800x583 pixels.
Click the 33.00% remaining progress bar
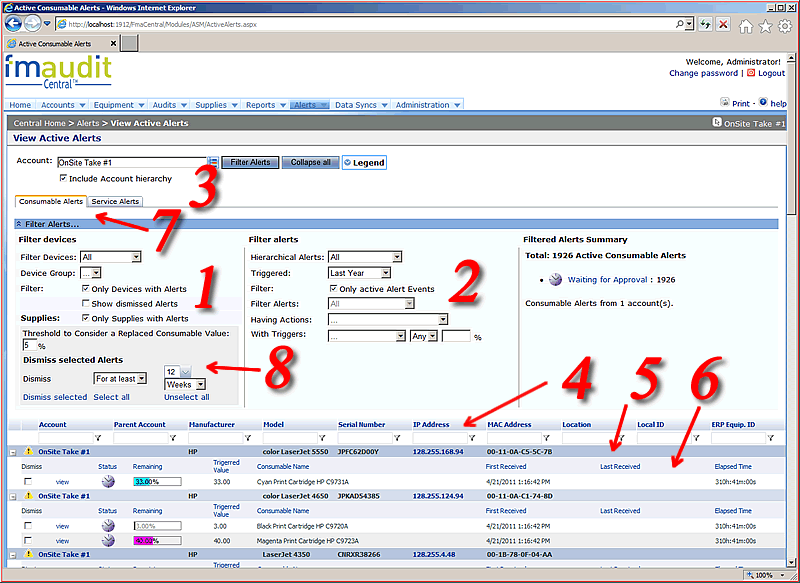pos(156,481)
